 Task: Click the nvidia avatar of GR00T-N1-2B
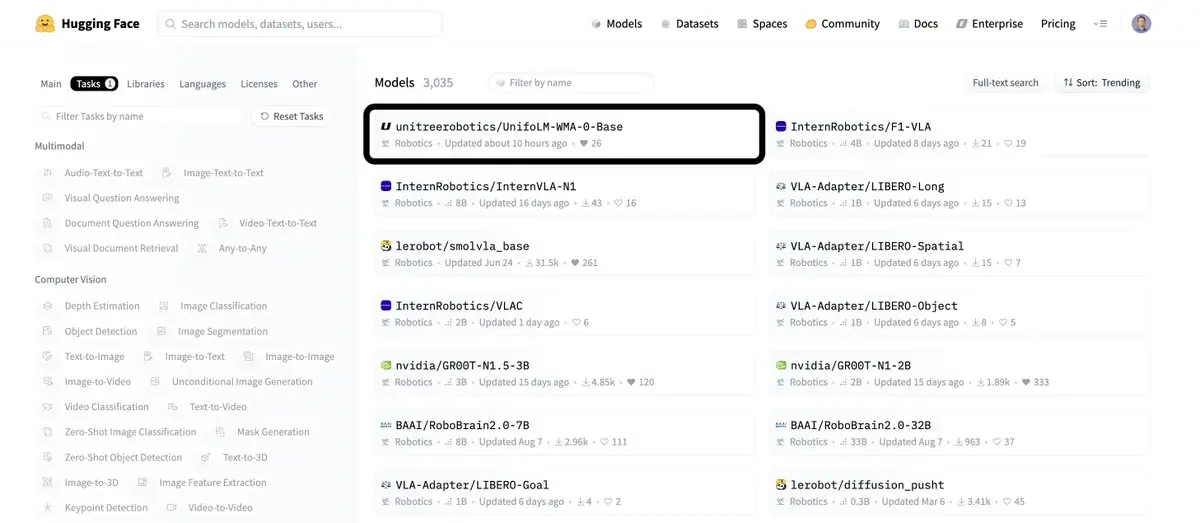tap(781, 365)
